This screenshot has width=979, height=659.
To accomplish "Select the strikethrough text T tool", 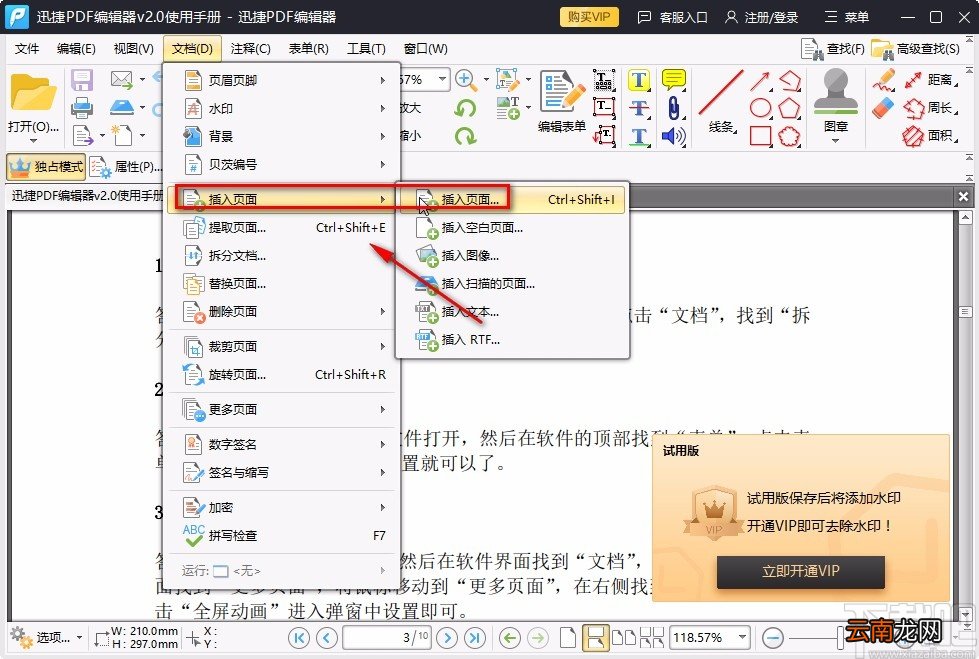I will 638,108.
